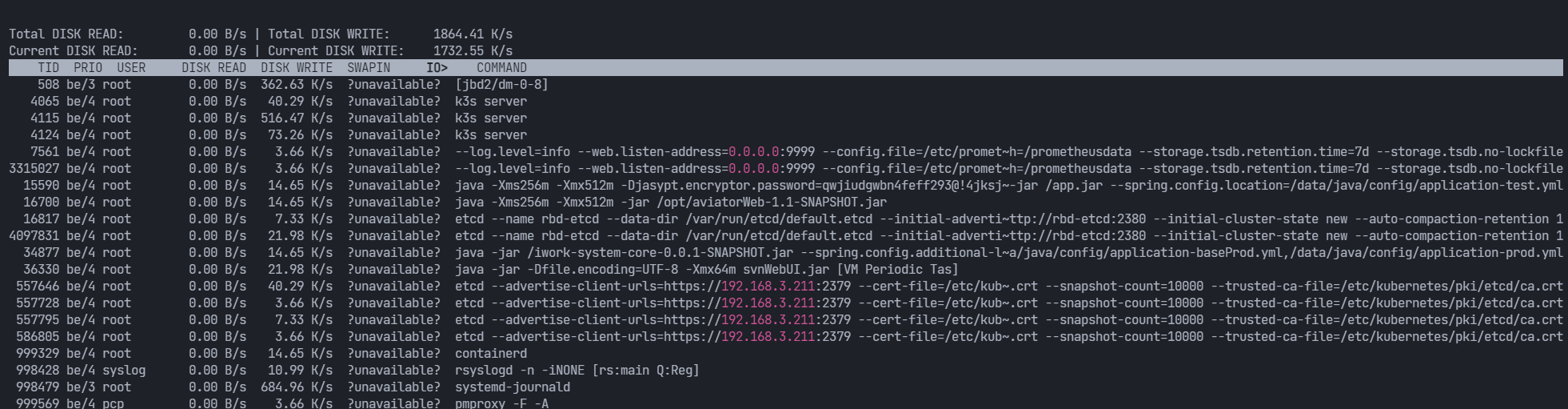
Task: Select the 684.96 K/s disk write value
Action: click(x=297, y=387)
